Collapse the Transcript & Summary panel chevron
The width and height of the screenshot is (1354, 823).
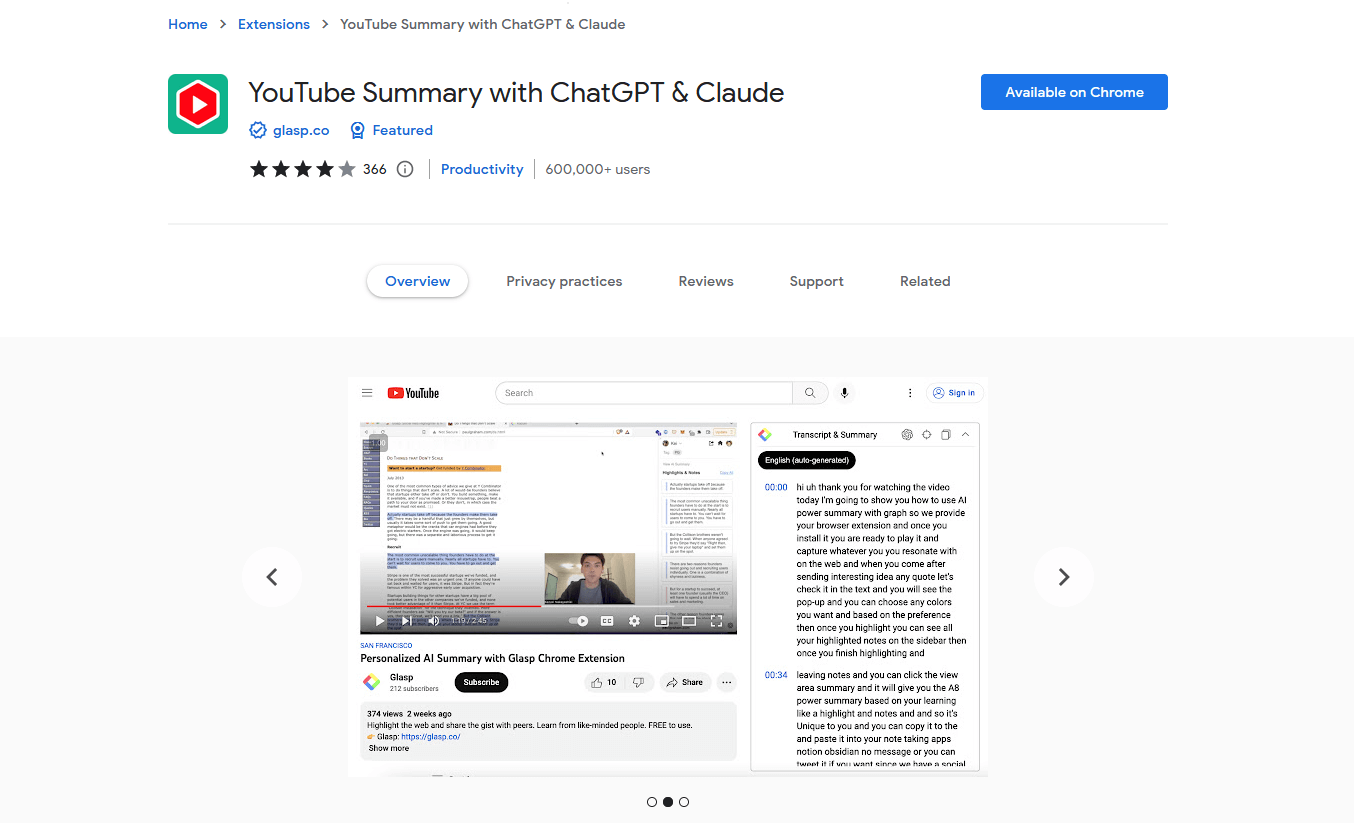[965, 435]
